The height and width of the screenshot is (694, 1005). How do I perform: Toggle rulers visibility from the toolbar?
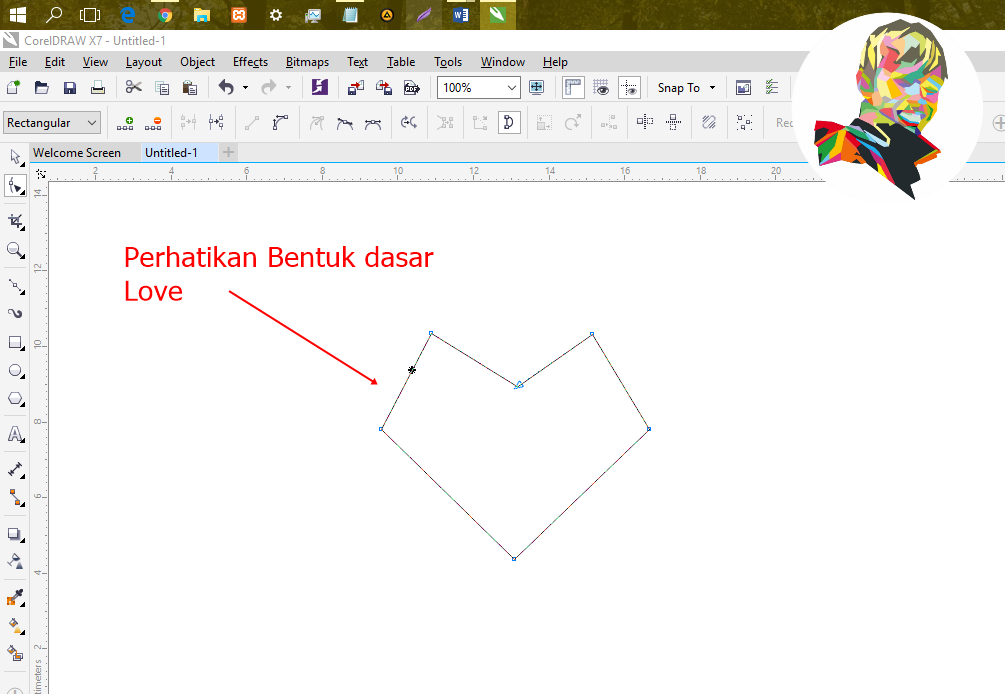click(572, 87)
